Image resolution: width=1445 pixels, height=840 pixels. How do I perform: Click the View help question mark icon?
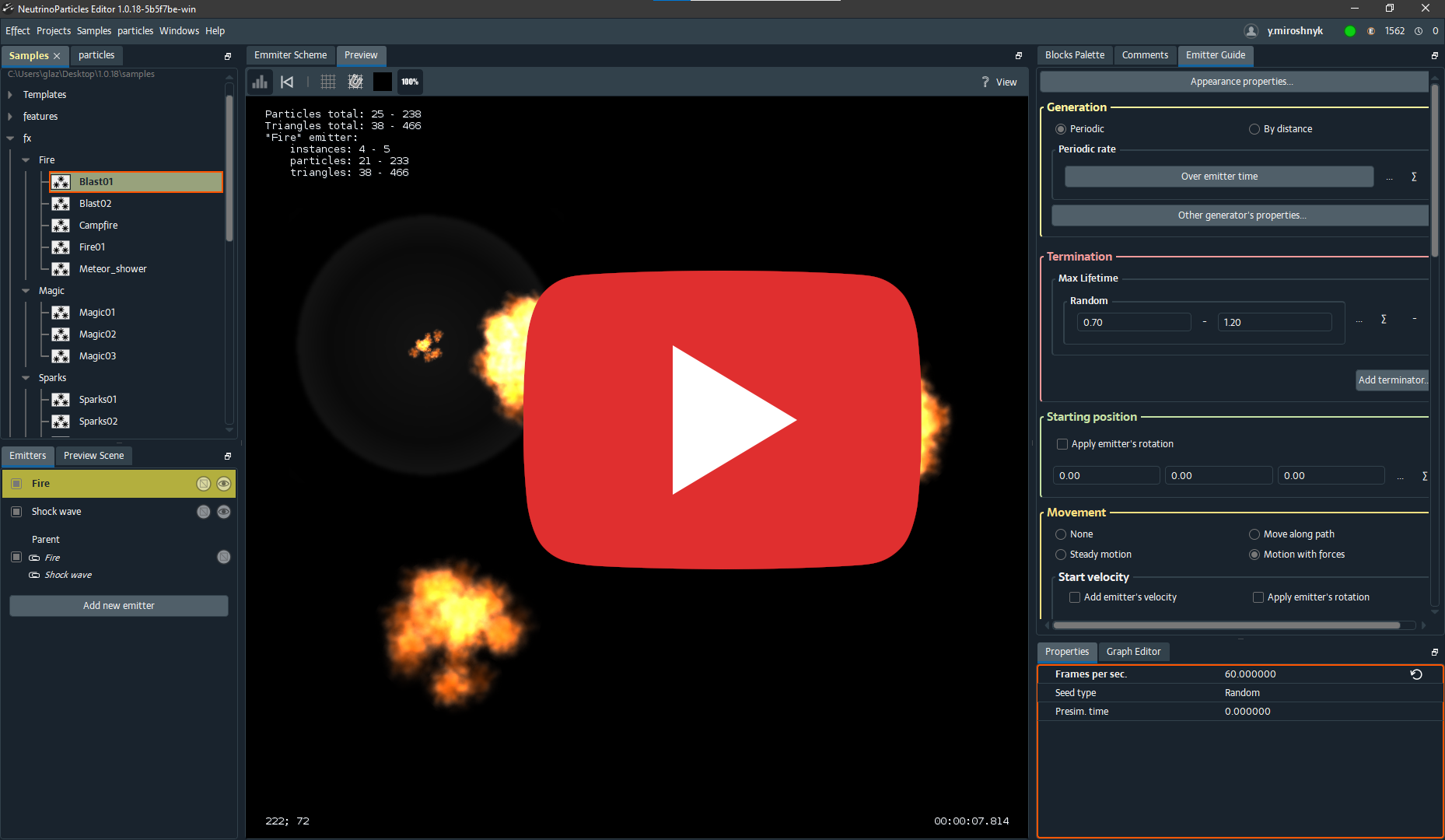(x=985, y=82)
